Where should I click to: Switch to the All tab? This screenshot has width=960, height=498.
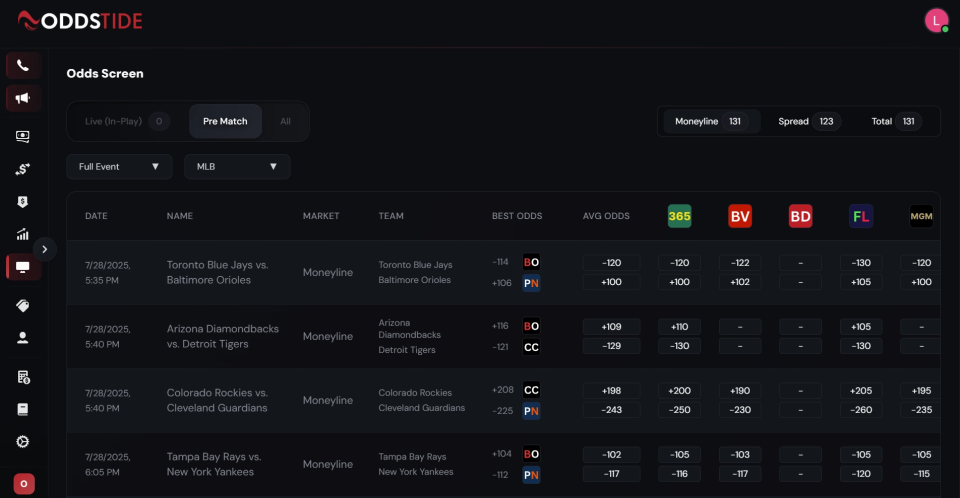click(x=285, y=121)
